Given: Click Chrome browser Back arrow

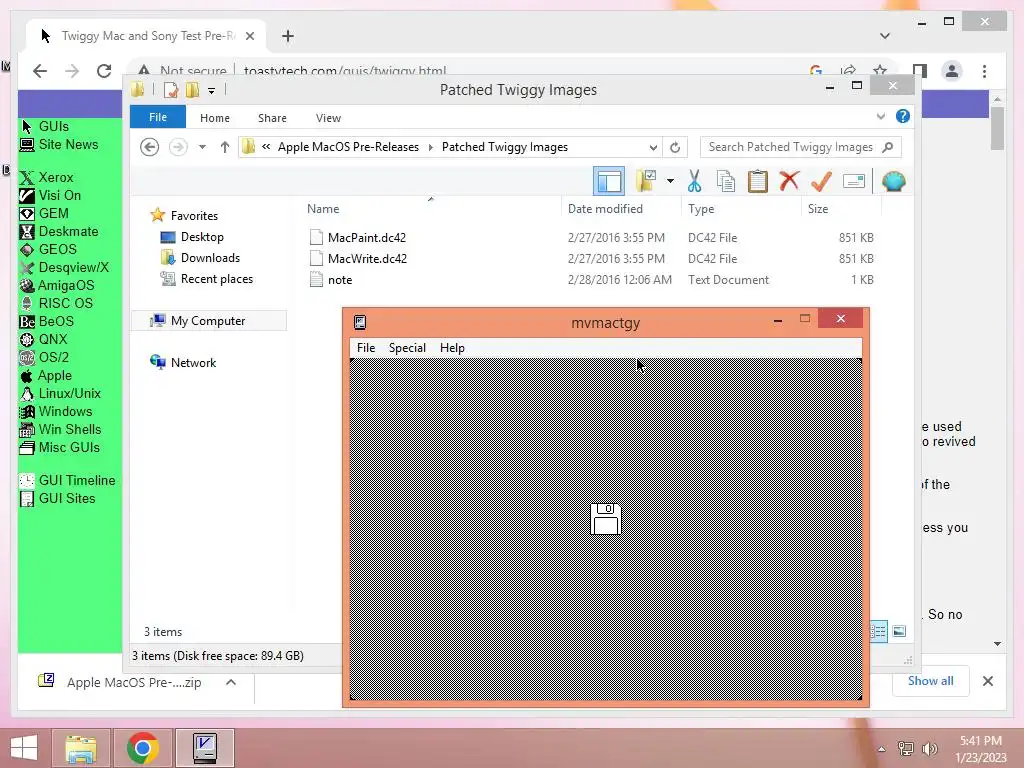Looking at the screenshot, I should (x=40, y=71).
